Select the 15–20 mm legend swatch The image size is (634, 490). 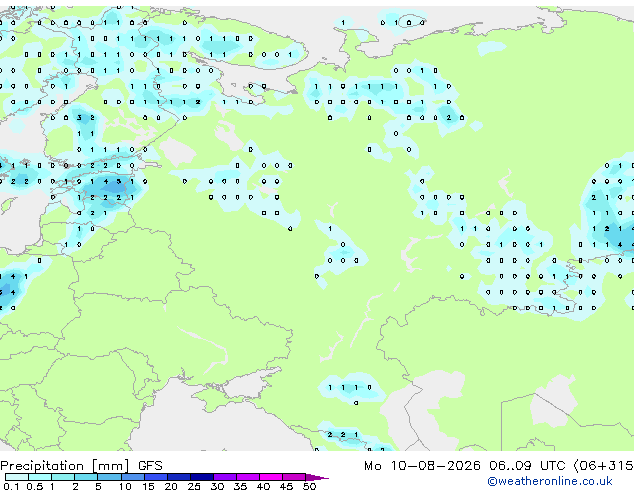156,477
